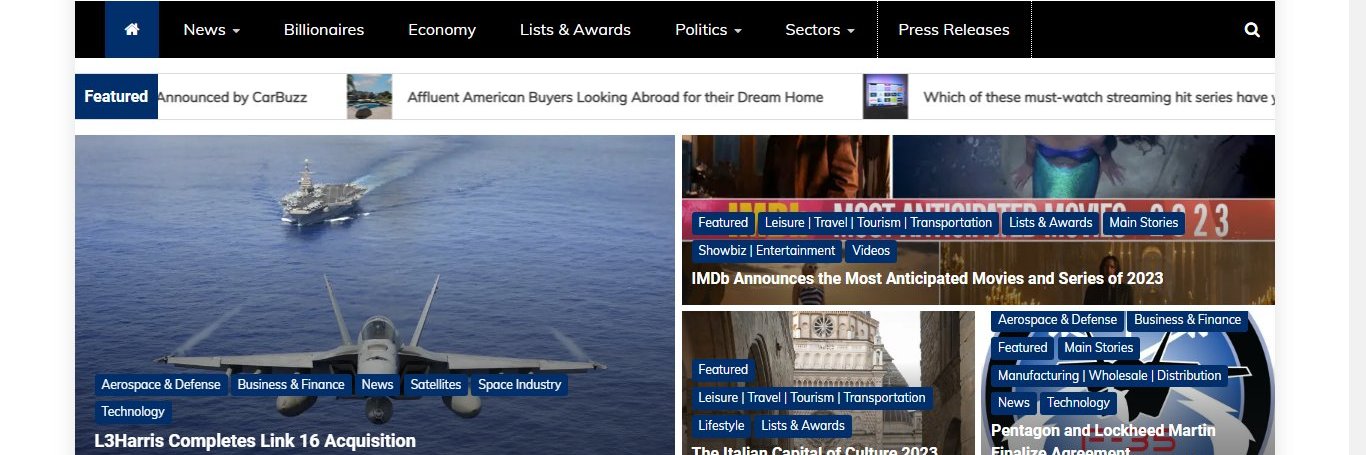The width and height of the screenshot is (1366, 455).
Task: Select Featured tag on IMDb article
Action: pyautogui.click(x=723, y=223)
